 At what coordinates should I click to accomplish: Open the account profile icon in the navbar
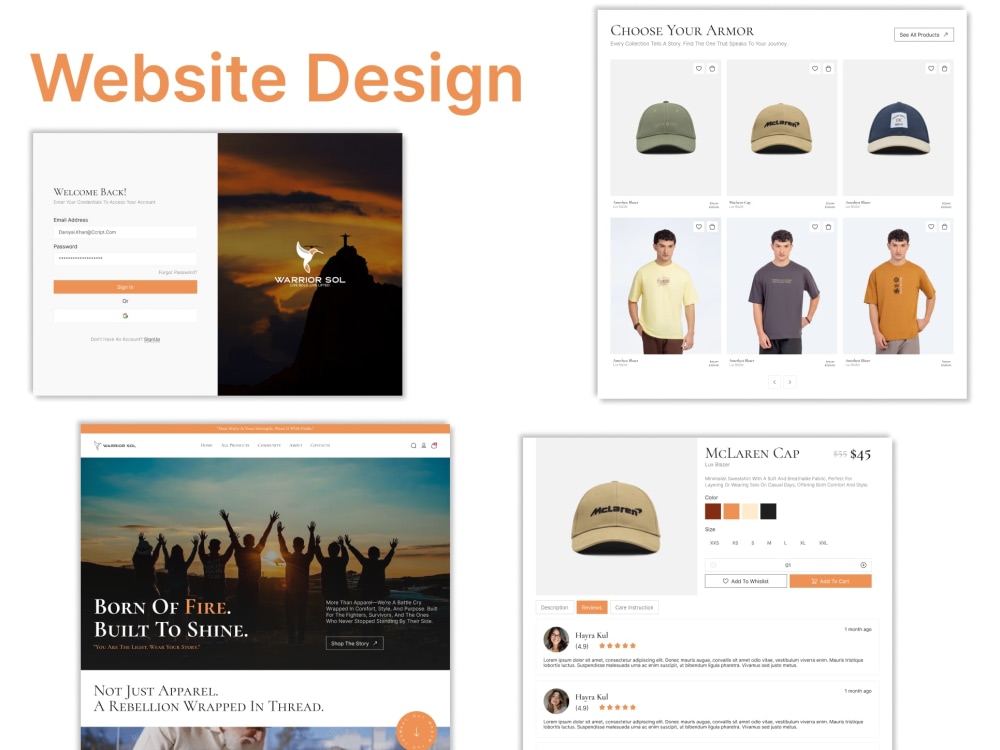pyautogui.click(x=423, y=445)
